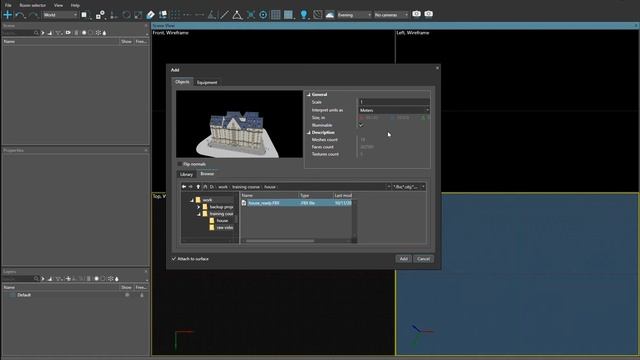Select the Browse tab
This screenshot has height=360, width=640.
click(x=207, y=174)
